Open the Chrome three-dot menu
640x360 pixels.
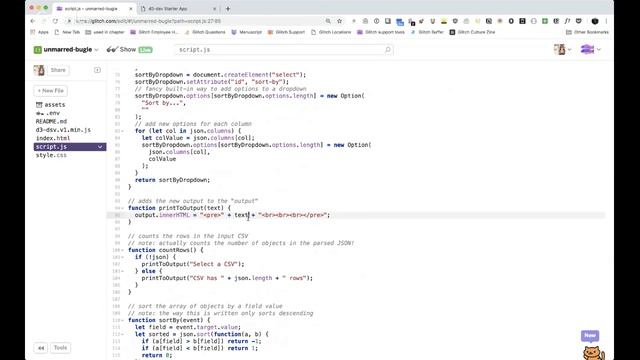point(607,21)
